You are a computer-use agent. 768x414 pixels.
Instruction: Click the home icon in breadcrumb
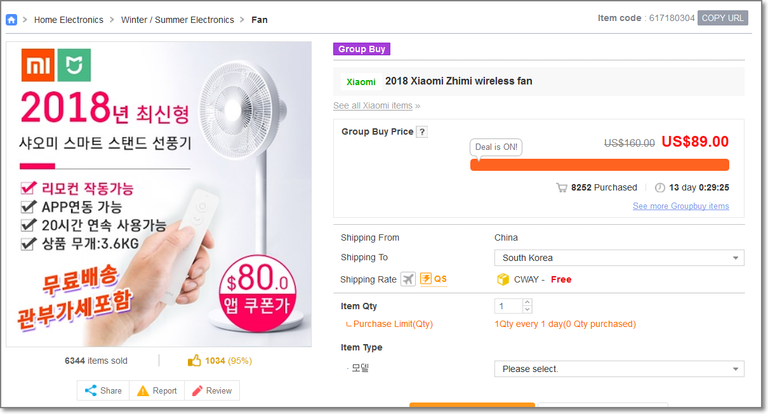(12, 19)
